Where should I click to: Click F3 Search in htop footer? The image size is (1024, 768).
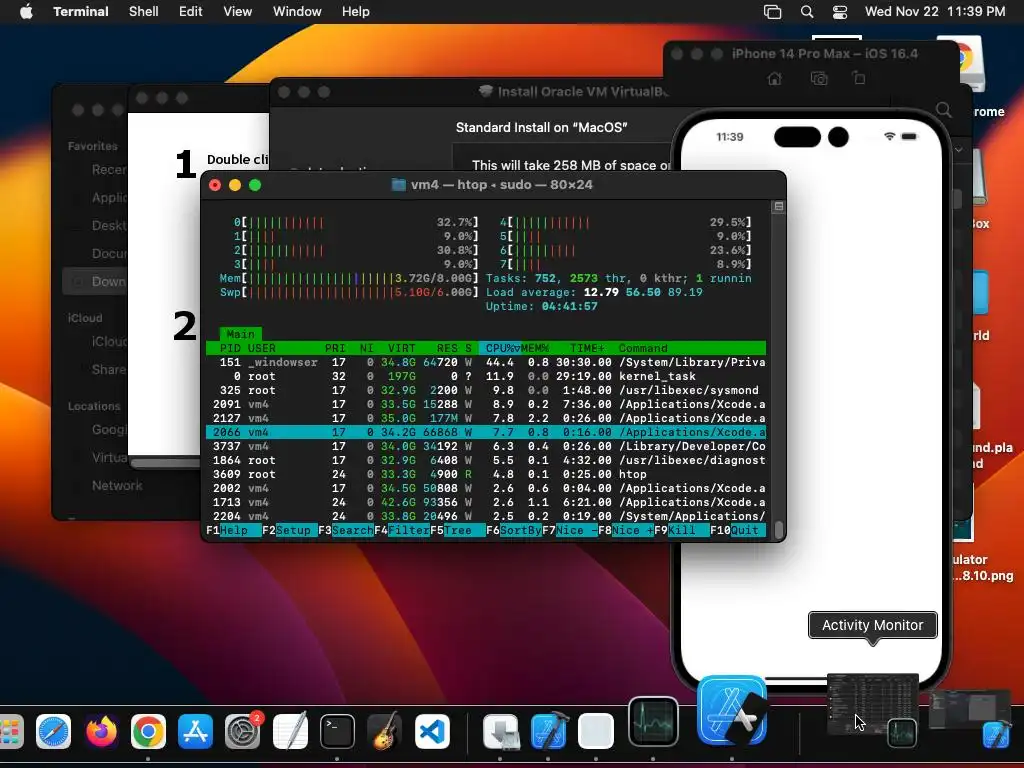[x=345, y=530]
